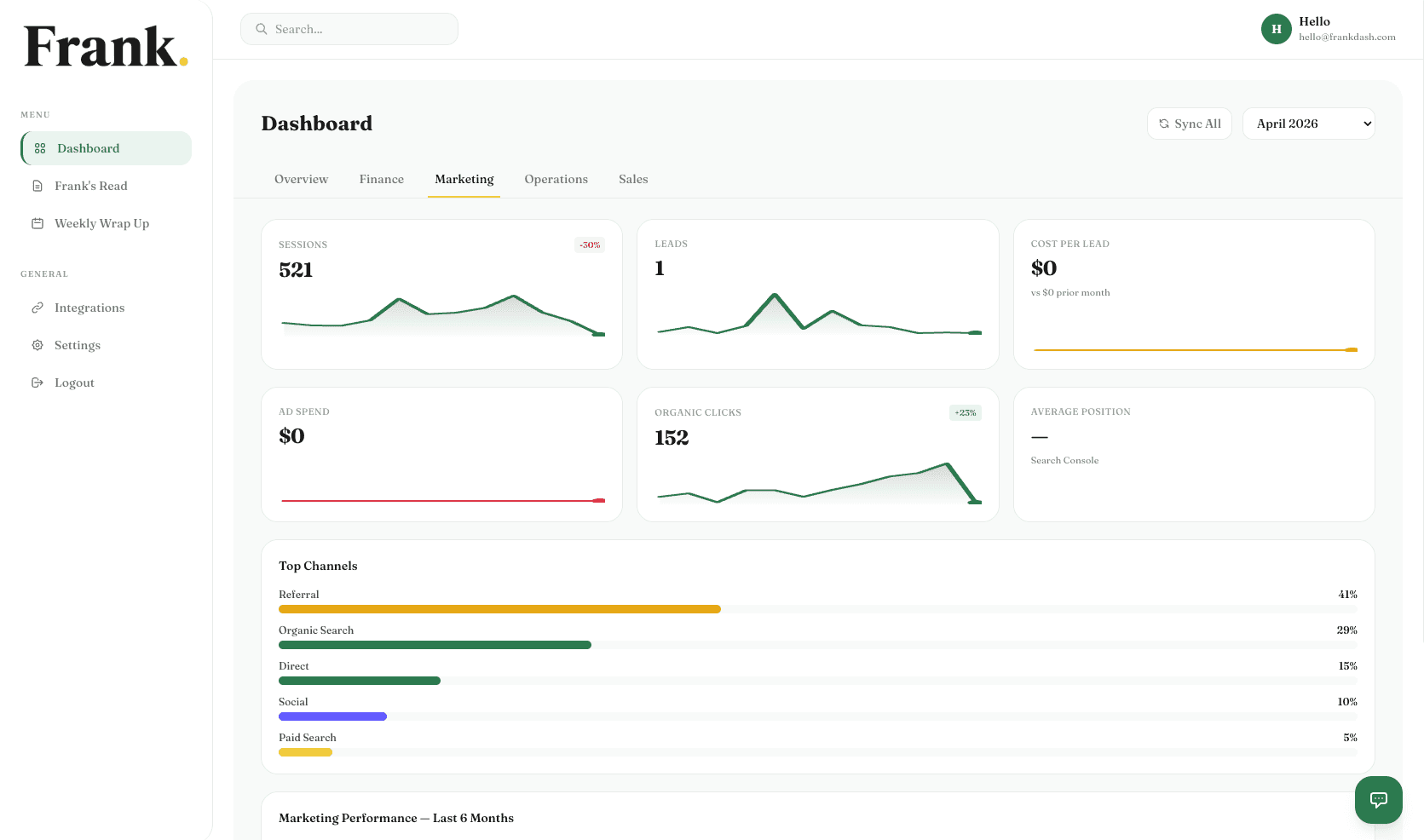Click the hello@frankdash.com email text
This screenshot has width=1424, height=840.
(1347, 37)
